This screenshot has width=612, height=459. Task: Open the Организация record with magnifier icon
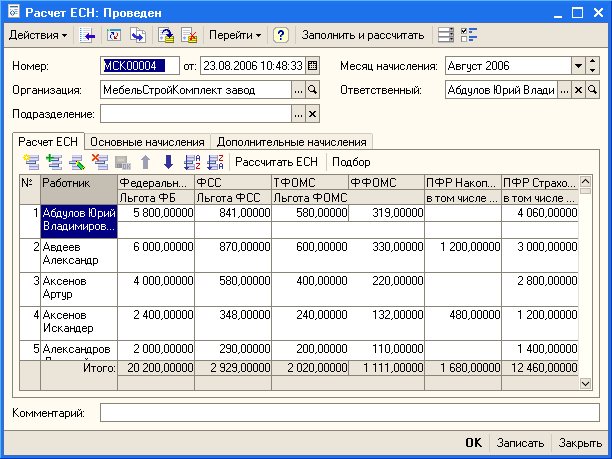pos(312,90)
